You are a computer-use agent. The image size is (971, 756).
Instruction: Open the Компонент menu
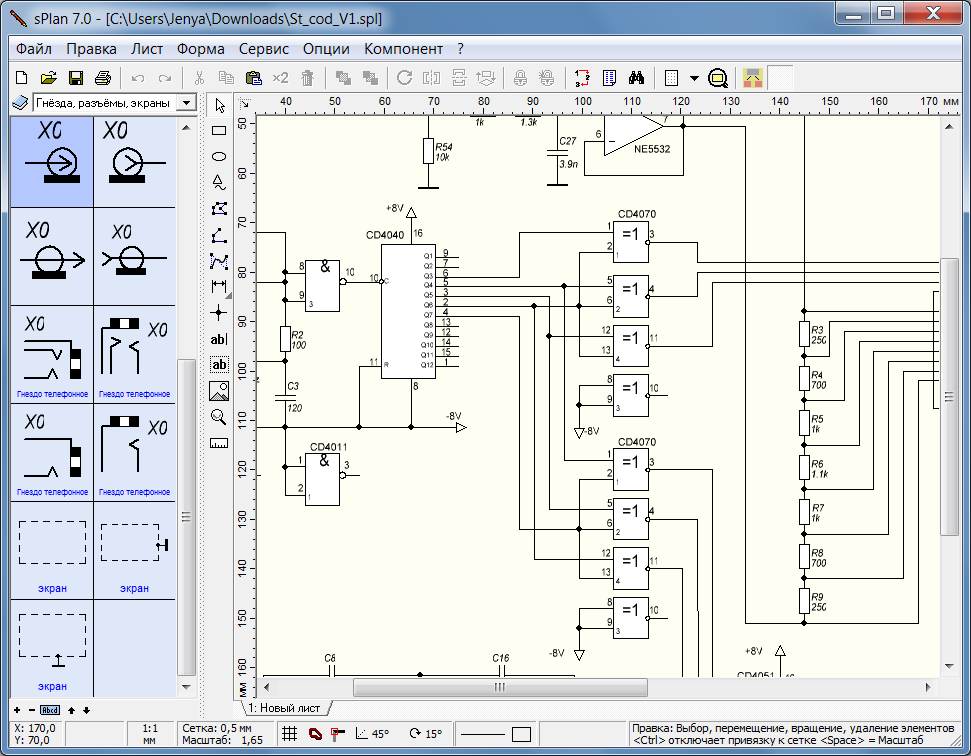404,49
